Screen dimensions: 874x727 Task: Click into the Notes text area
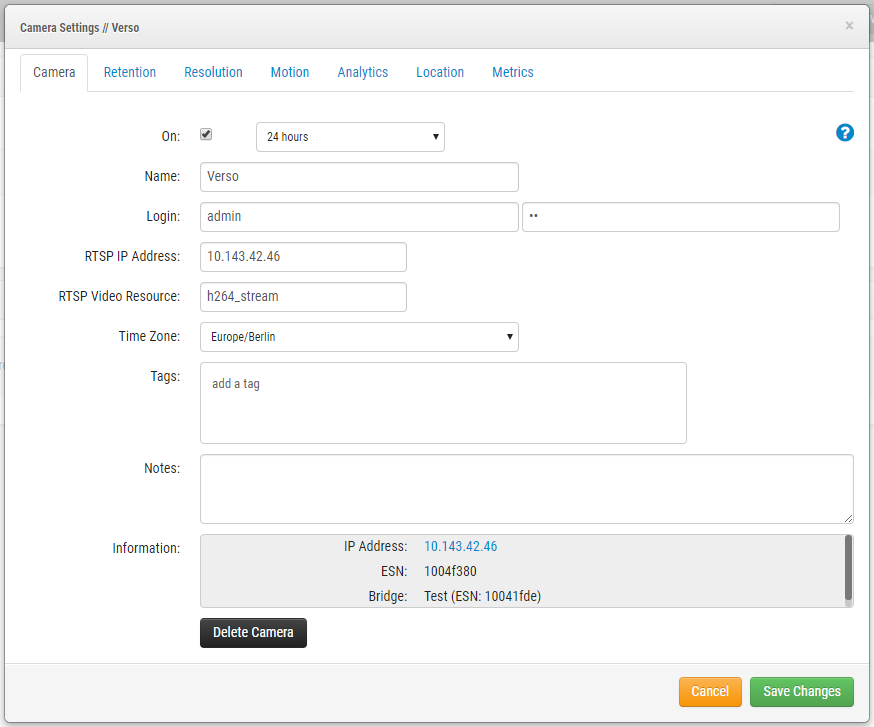[x=526, y=489]
